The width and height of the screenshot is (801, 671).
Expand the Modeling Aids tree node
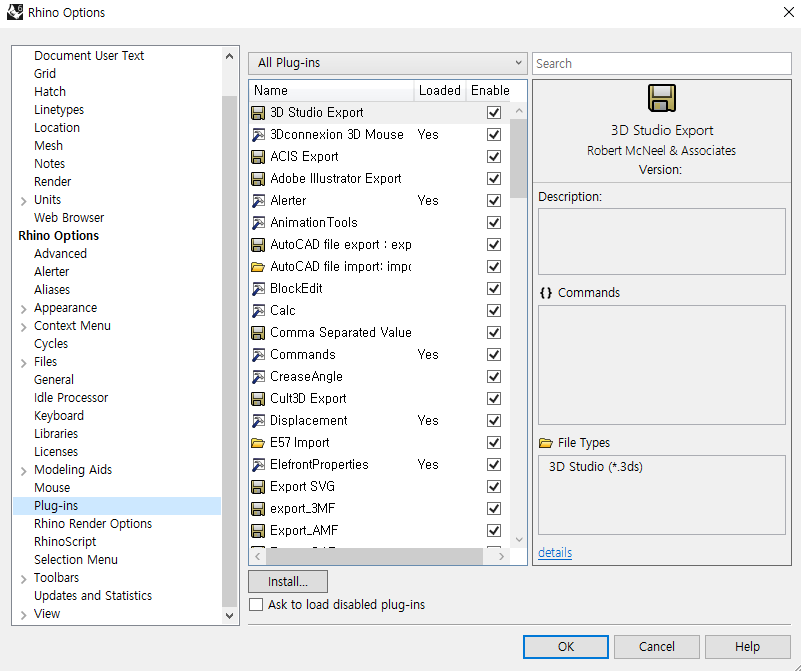[x=23, y=471]
